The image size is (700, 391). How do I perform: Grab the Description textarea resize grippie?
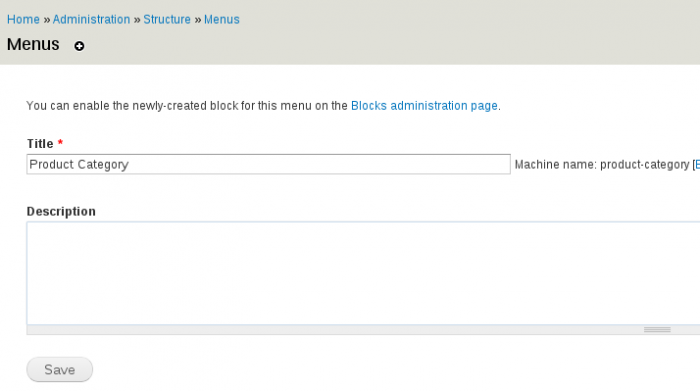tap(657, 330)
